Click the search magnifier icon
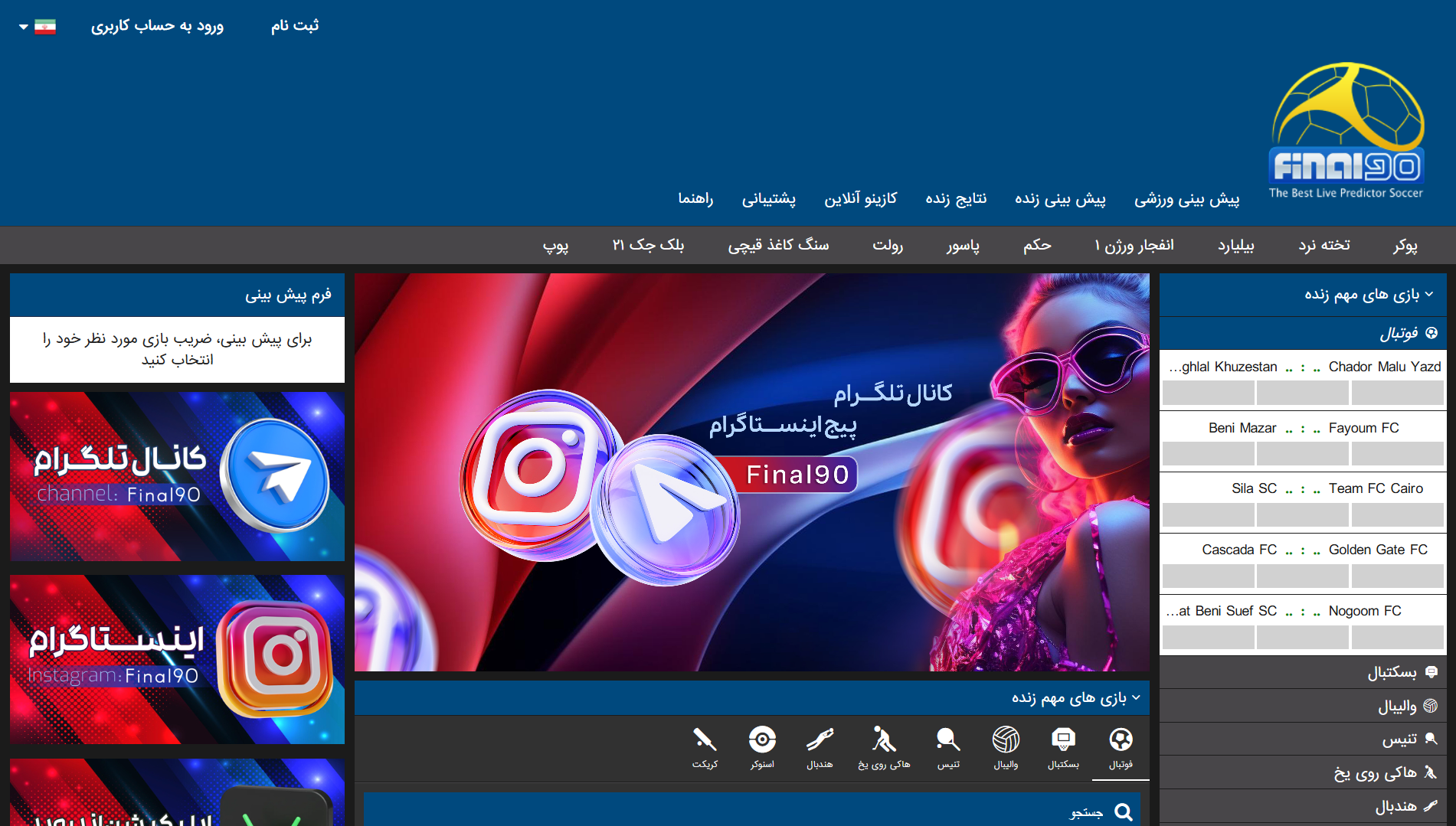The width and height of the screenshot is (1456, 826). pos(1124,812)
